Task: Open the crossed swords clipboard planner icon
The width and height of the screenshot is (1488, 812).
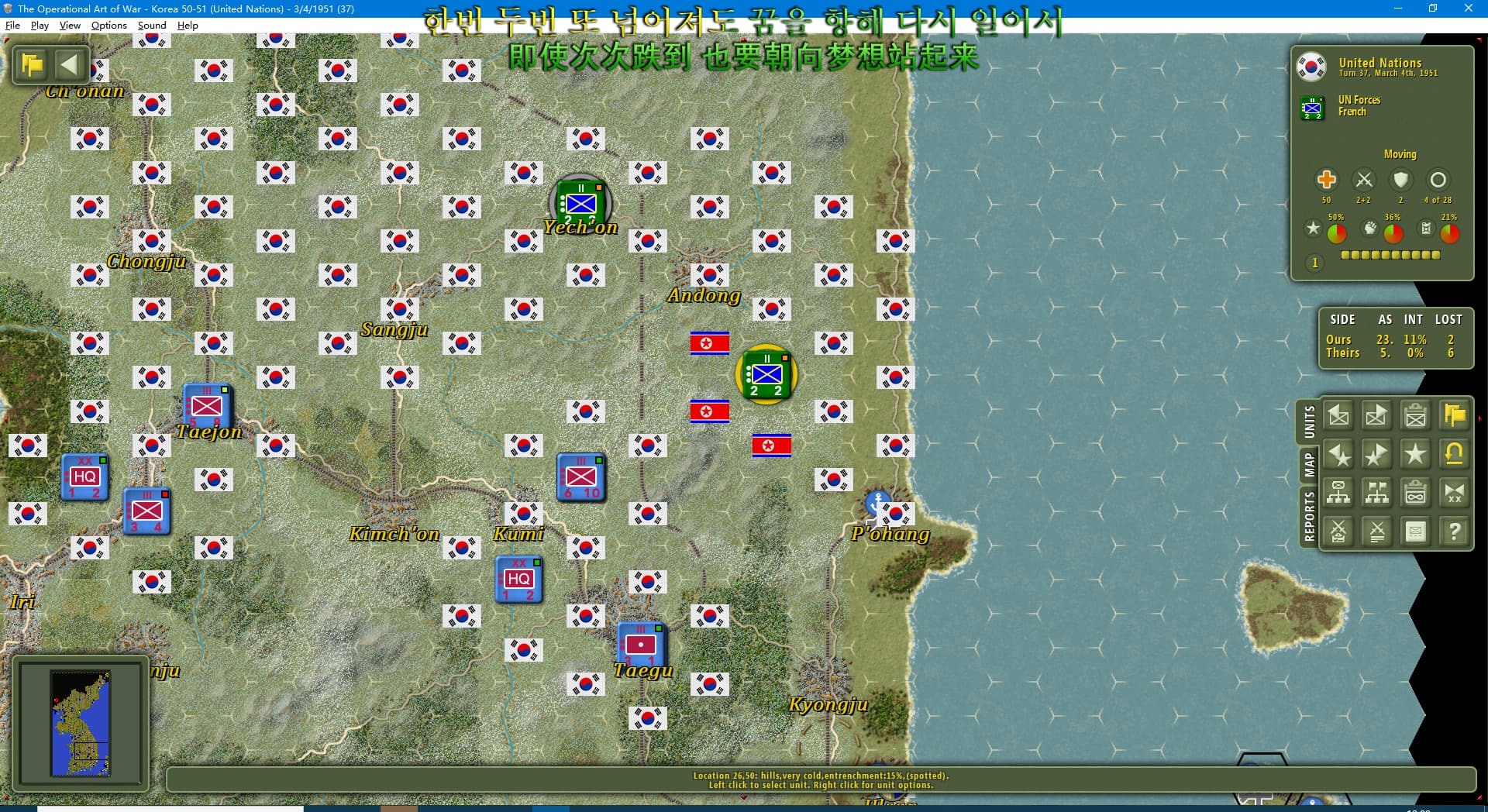Action: [x=1338, y=532]
